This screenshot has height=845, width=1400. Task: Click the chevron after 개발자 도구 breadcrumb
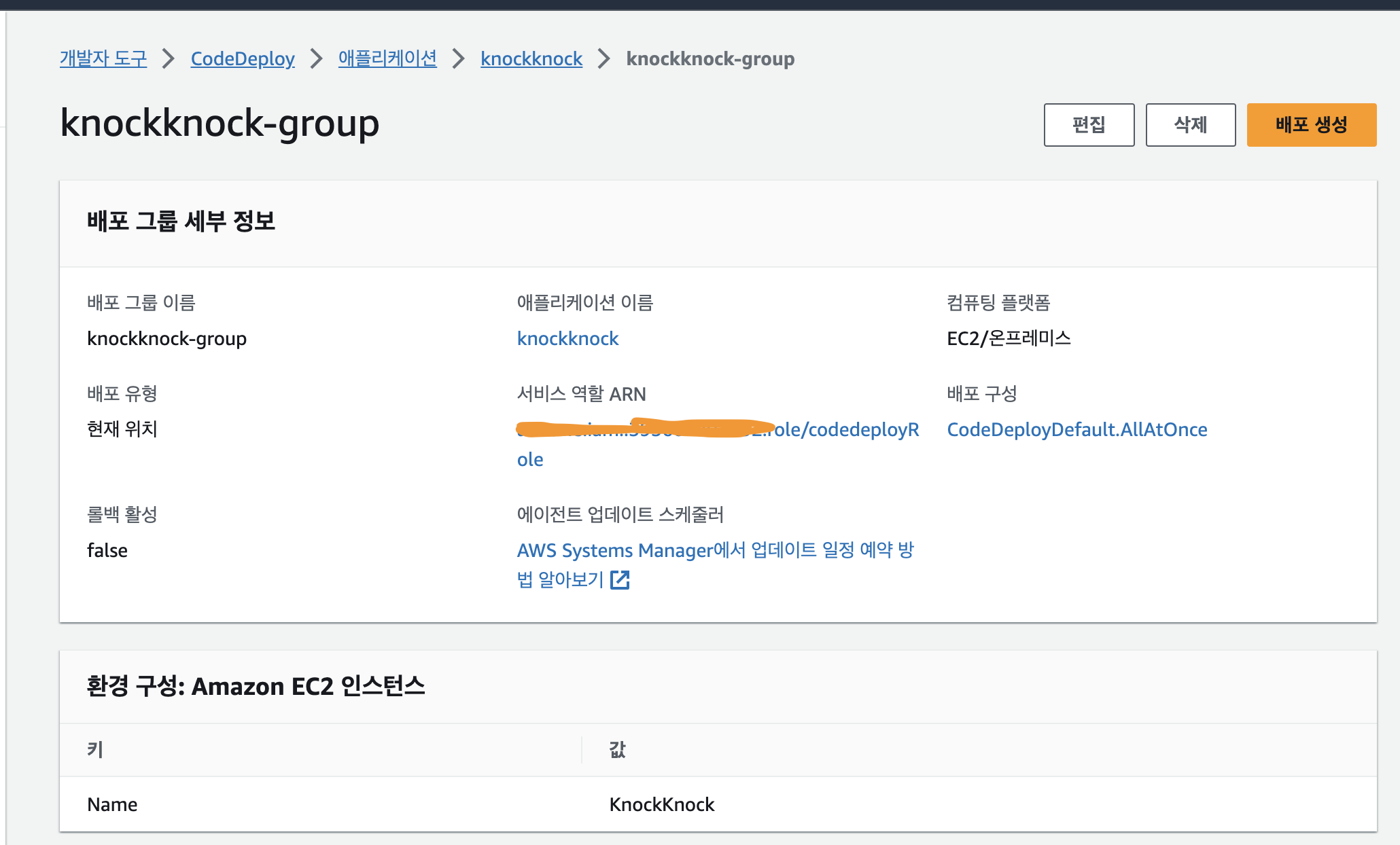click(x=169, y=59)
